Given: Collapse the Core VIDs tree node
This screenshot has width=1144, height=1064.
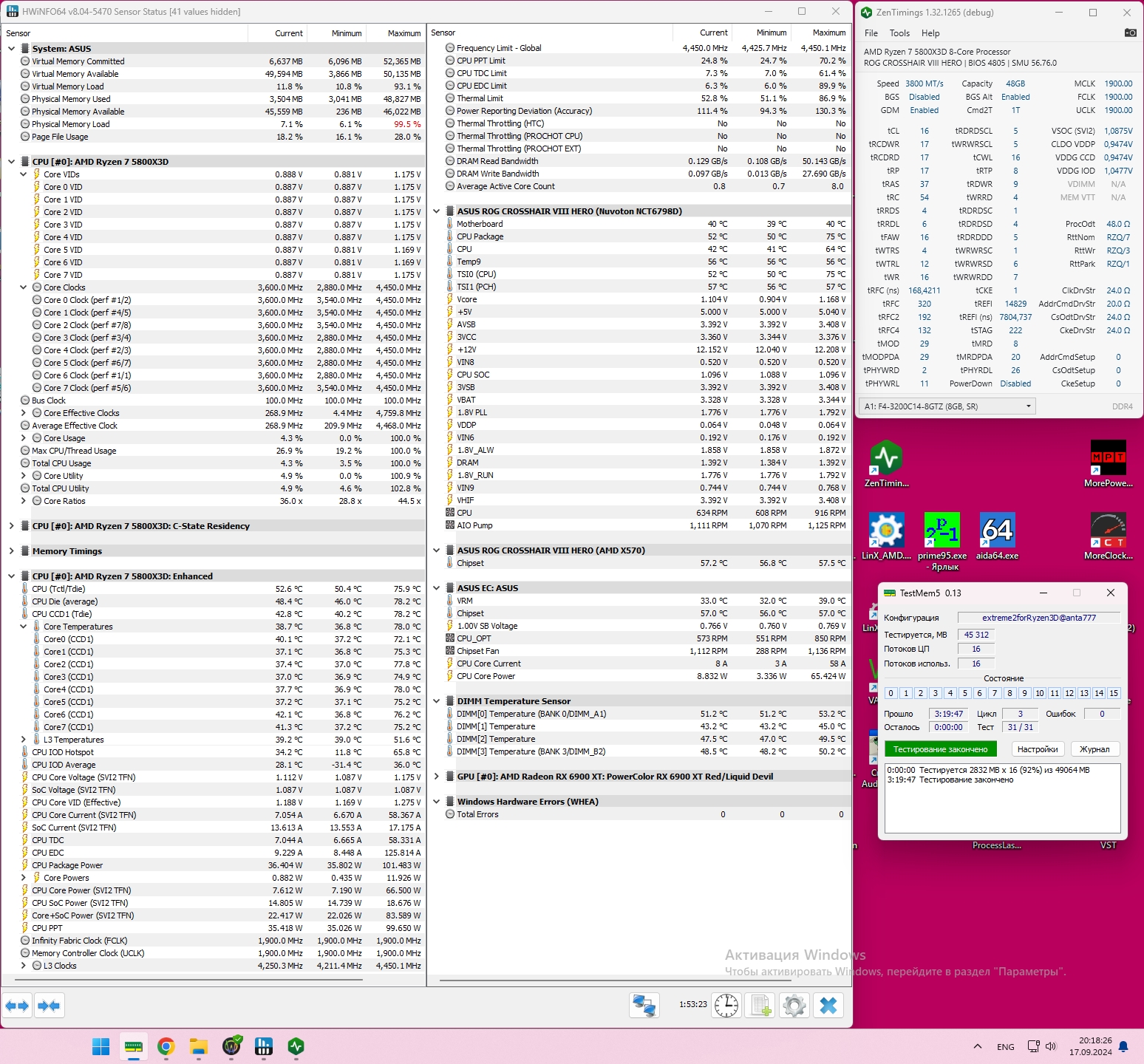Looking at the screenshot, I should 23,174.
